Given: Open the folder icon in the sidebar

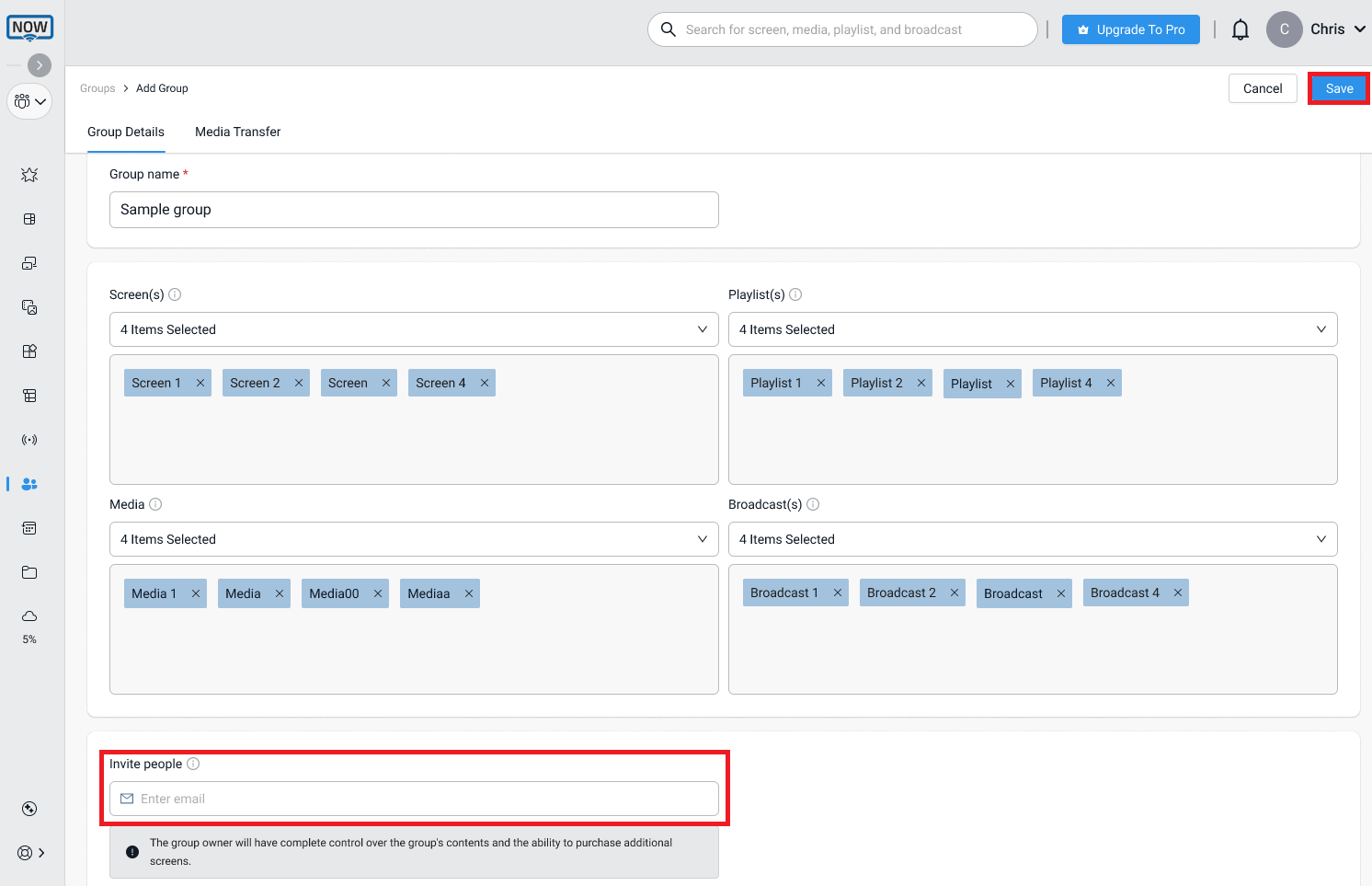Looking at the screenshot, I should pyautogui.click(x=29, y=572).
